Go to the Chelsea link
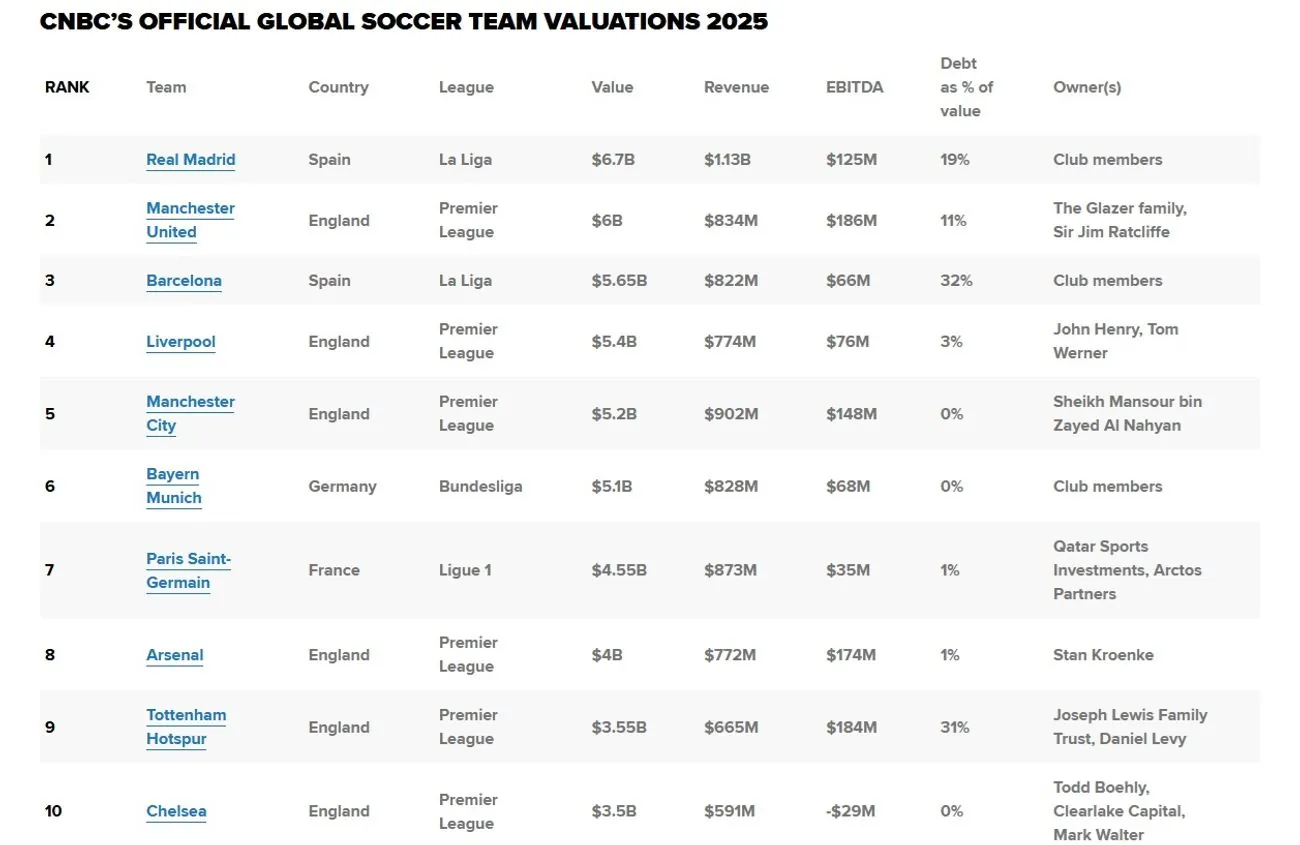Screen dimensions: 1300x845 176,812
